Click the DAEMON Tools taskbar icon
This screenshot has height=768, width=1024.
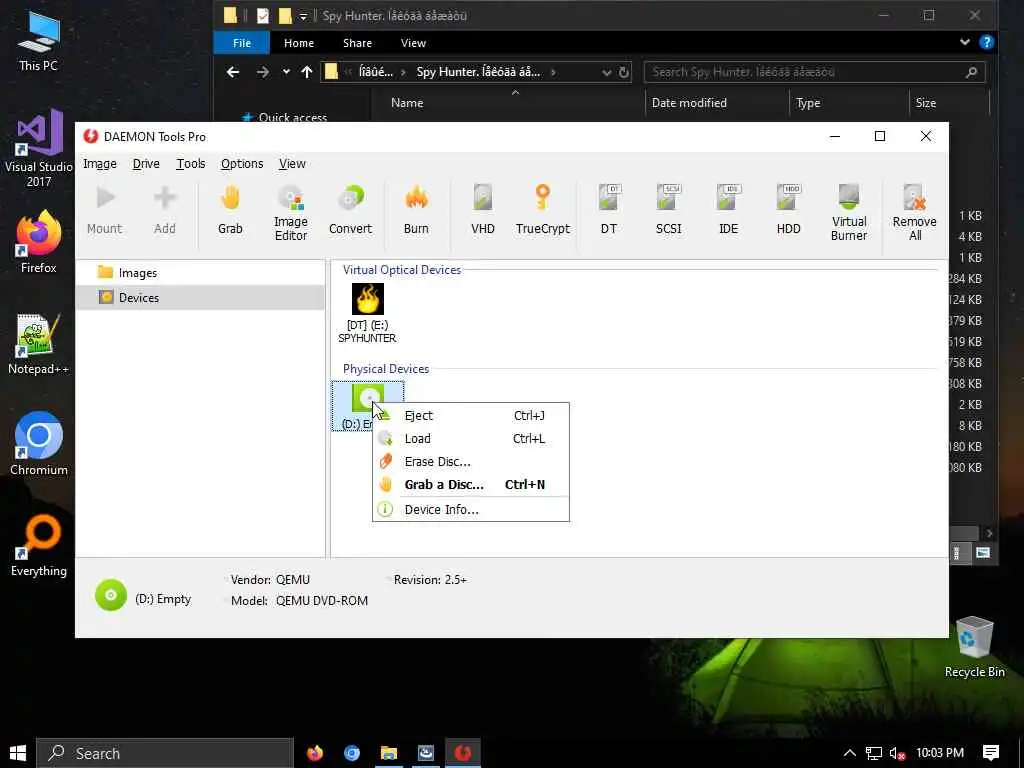click(463, 753)
